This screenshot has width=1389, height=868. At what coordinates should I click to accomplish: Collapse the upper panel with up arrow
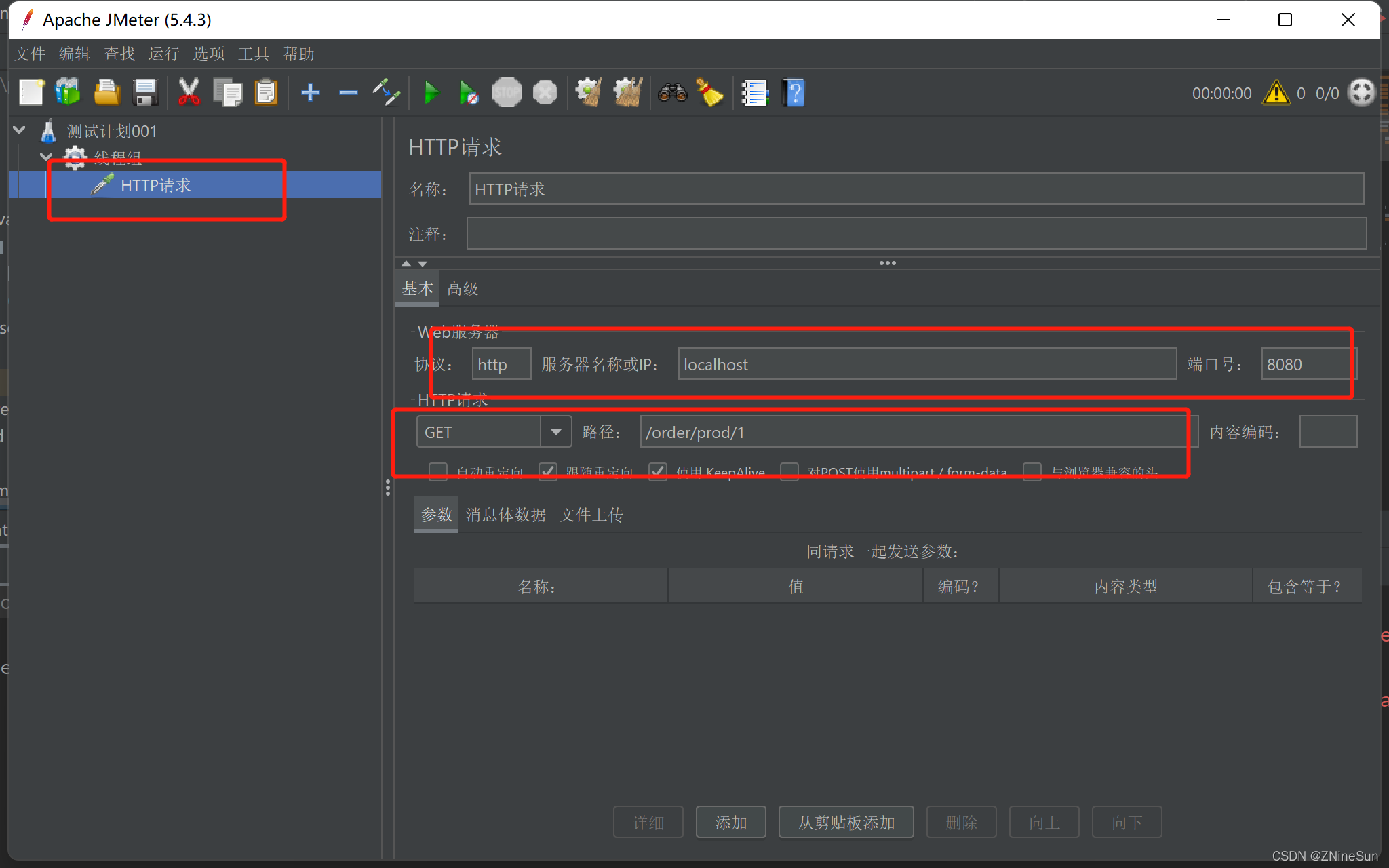coord(406,263)
